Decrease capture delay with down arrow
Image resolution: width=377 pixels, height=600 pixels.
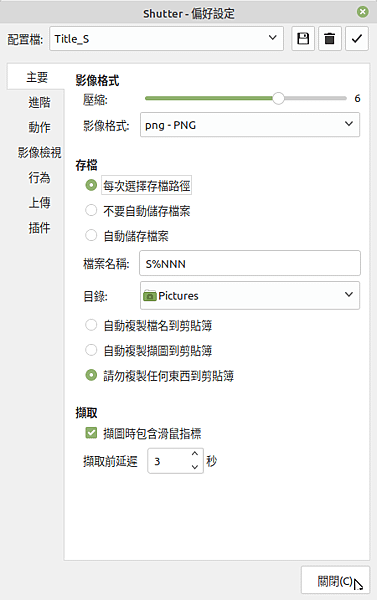[x=195, y=467]
